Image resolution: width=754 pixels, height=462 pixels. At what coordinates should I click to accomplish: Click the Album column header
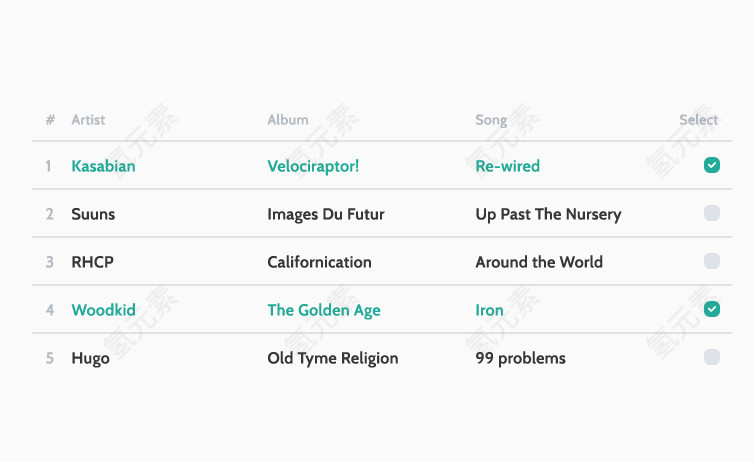[288, 120]
